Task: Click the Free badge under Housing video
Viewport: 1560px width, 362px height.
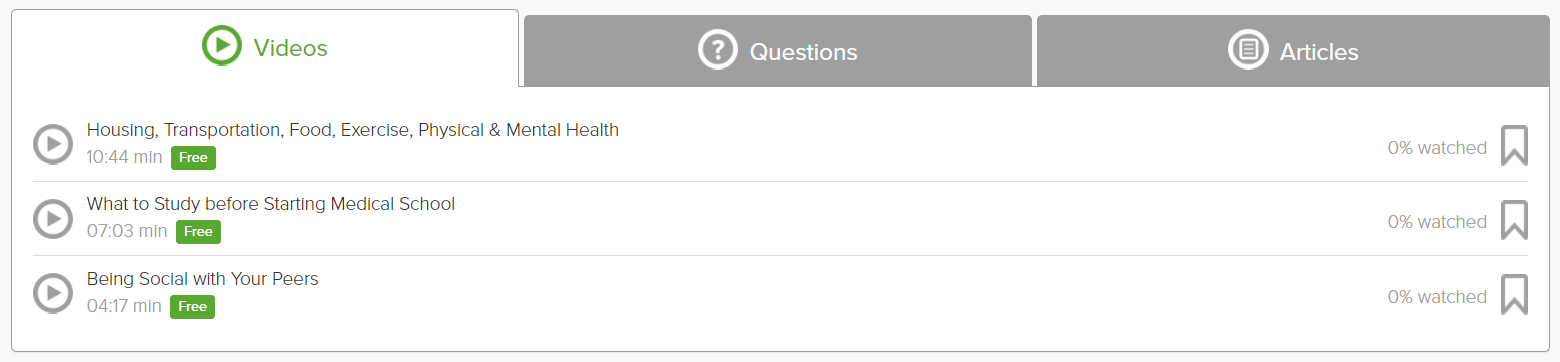Action: pyautogui.click(x=193, y=158)
